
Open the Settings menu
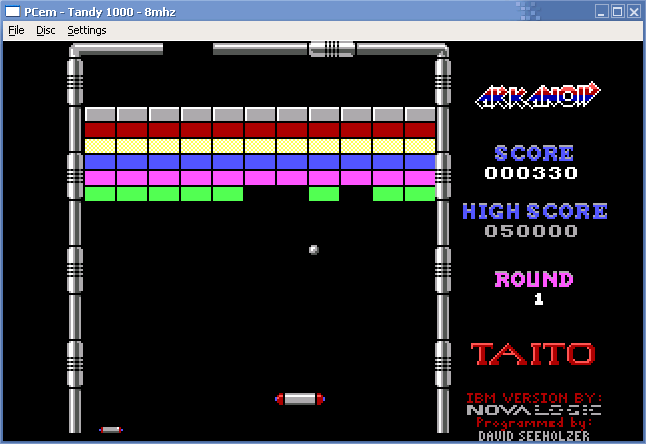click(x=87, y=30)
